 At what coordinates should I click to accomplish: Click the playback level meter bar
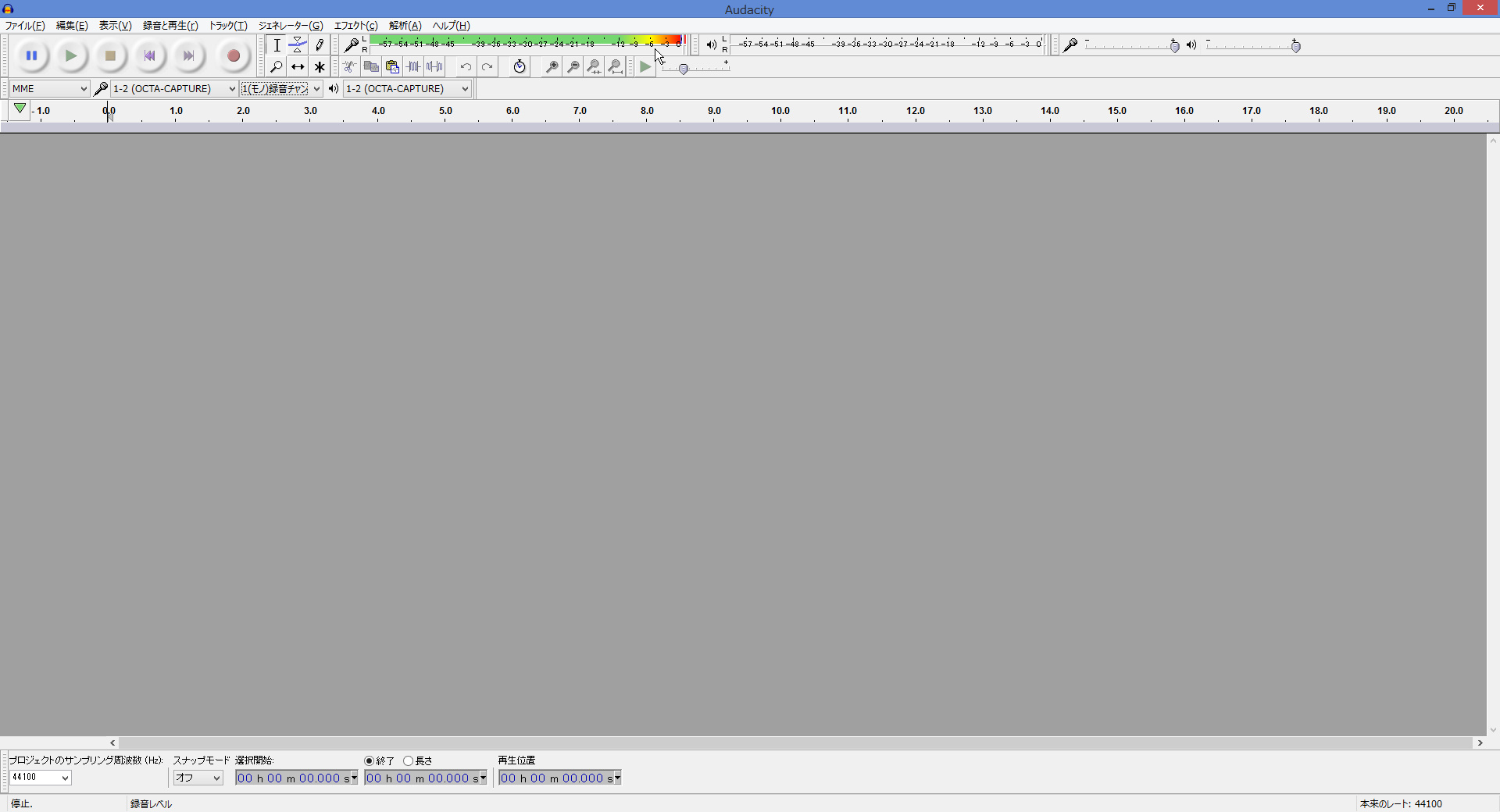tap(887, 44)
